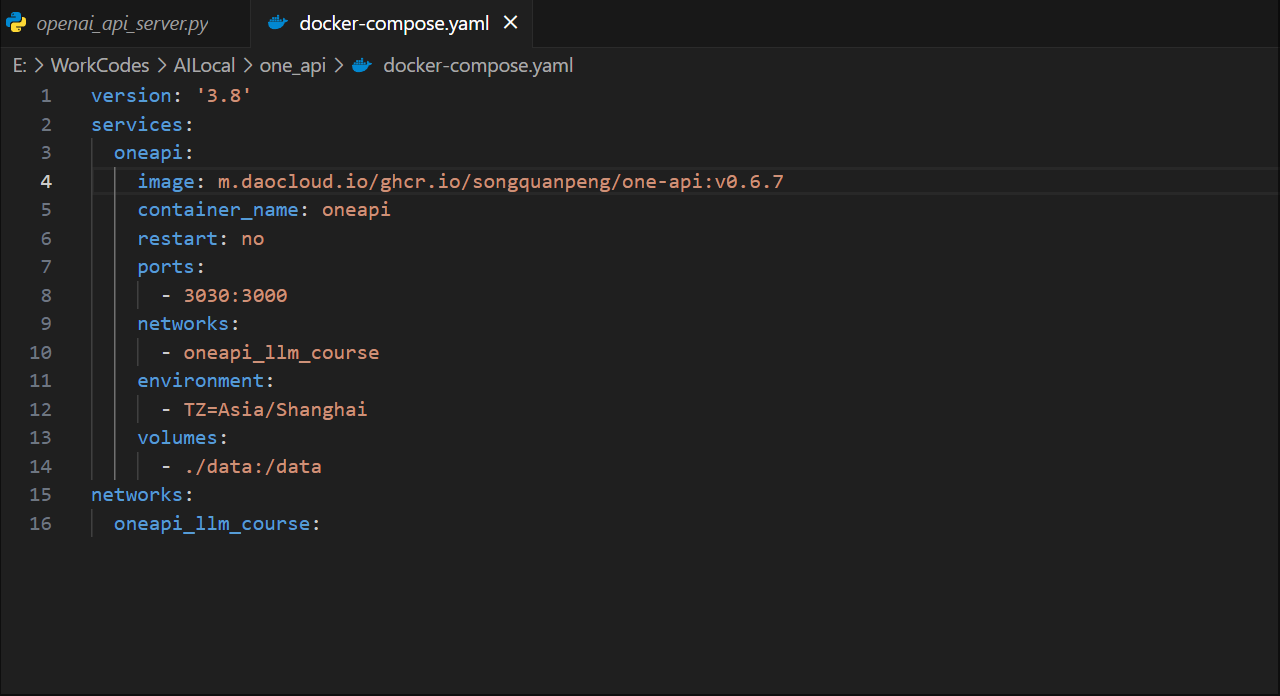Click the Docker whale icon in the active tab

278,23
